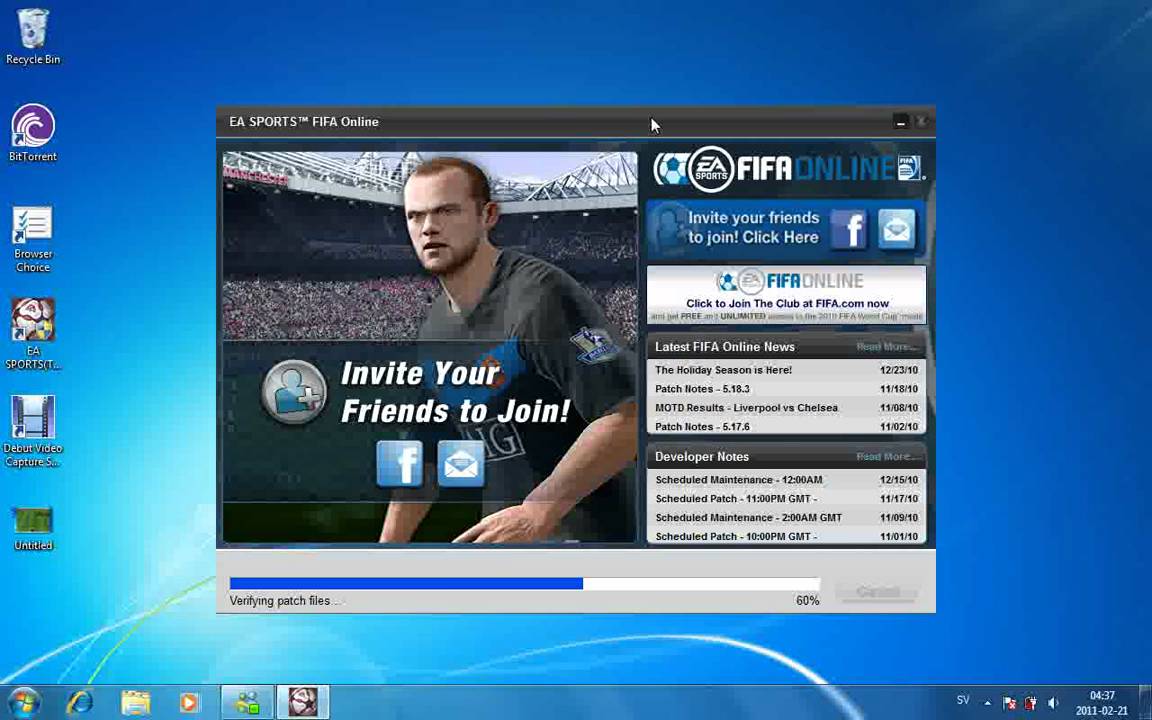Click the volume speaker tray icon
Viewport: 1152px width, 720px height.
(x=1053, y=703)
